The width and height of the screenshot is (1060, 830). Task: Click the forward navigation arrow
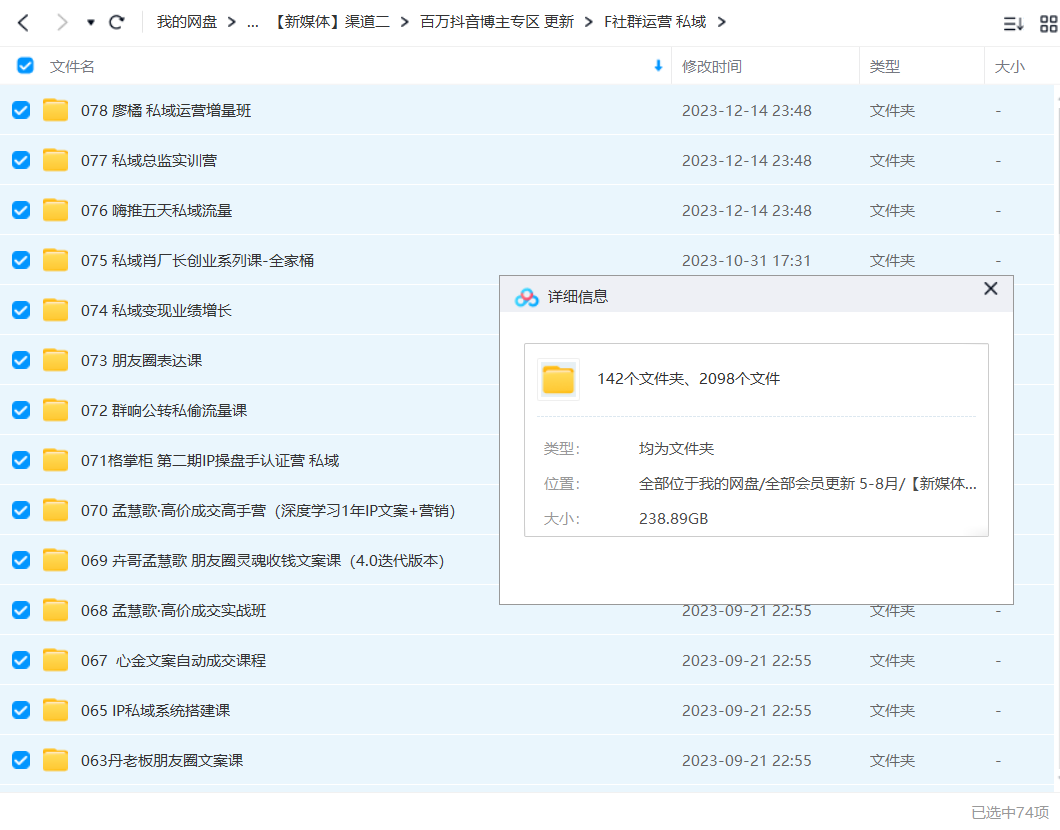tap(62, 22)
